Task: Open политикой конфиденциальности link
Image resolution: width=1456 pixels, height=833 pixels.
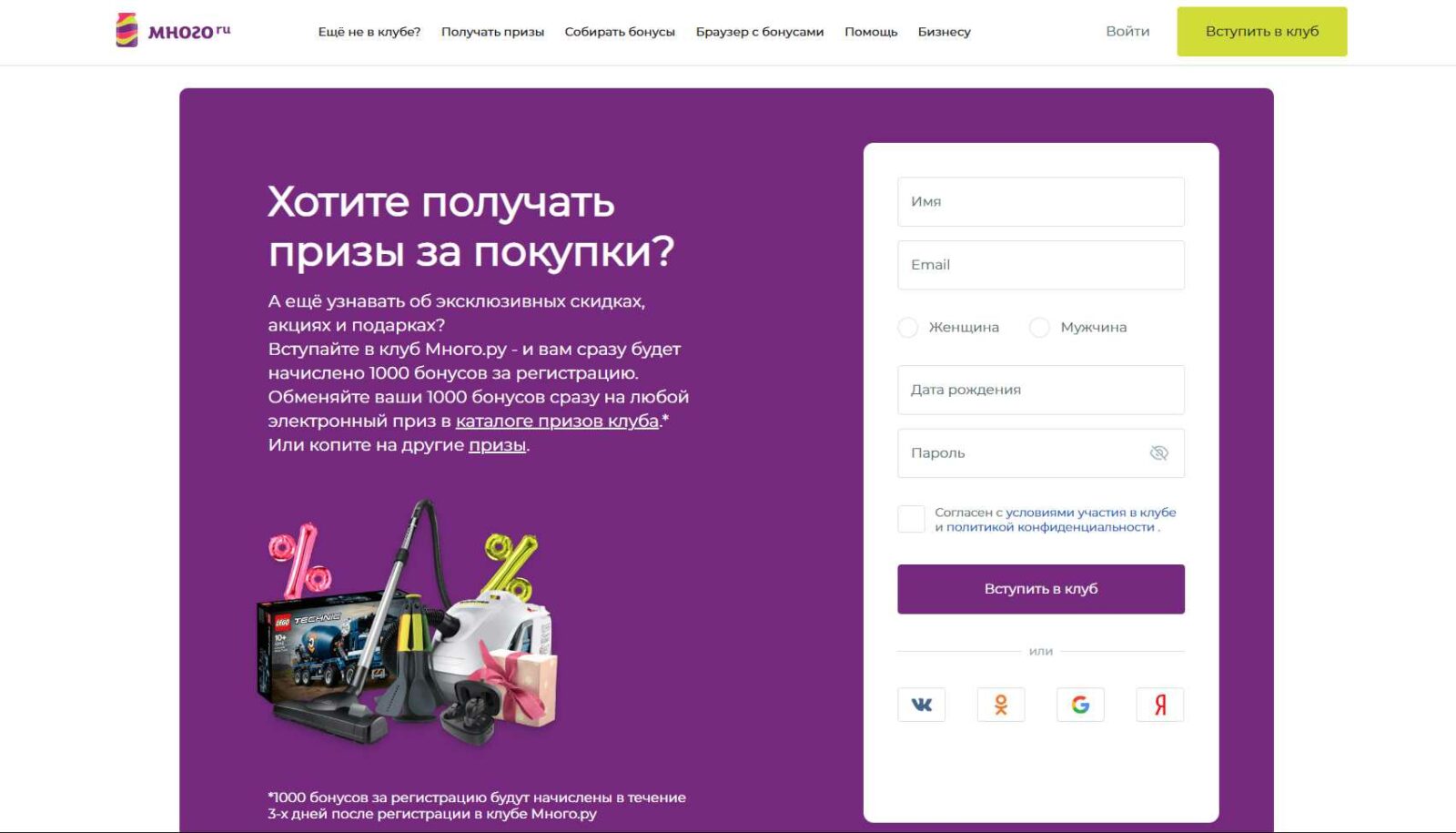Action: 1050,527
